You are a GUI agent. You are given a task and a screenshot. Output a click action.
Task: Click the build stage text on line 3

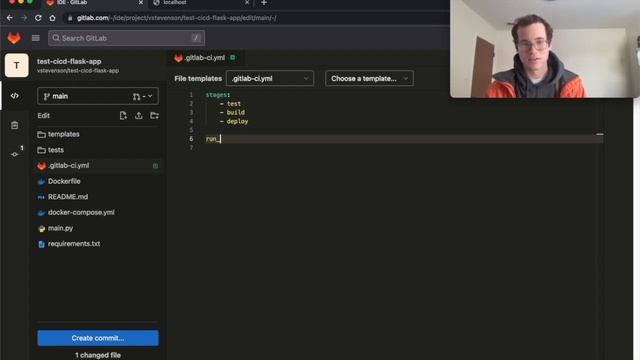click(x=236, y=113)
